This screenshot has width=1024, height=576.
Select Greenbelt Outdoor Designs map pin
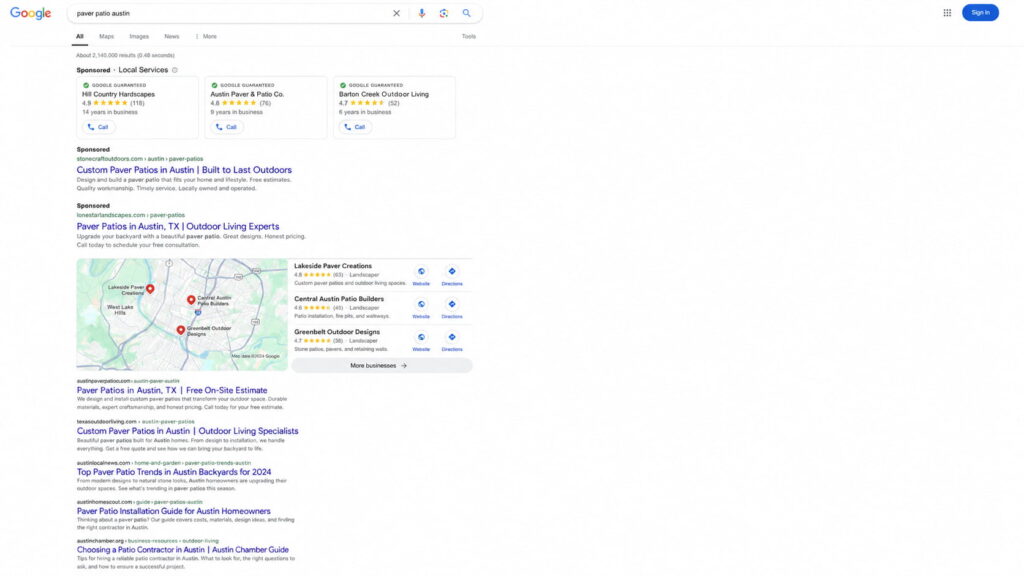[x=181, y=330]
